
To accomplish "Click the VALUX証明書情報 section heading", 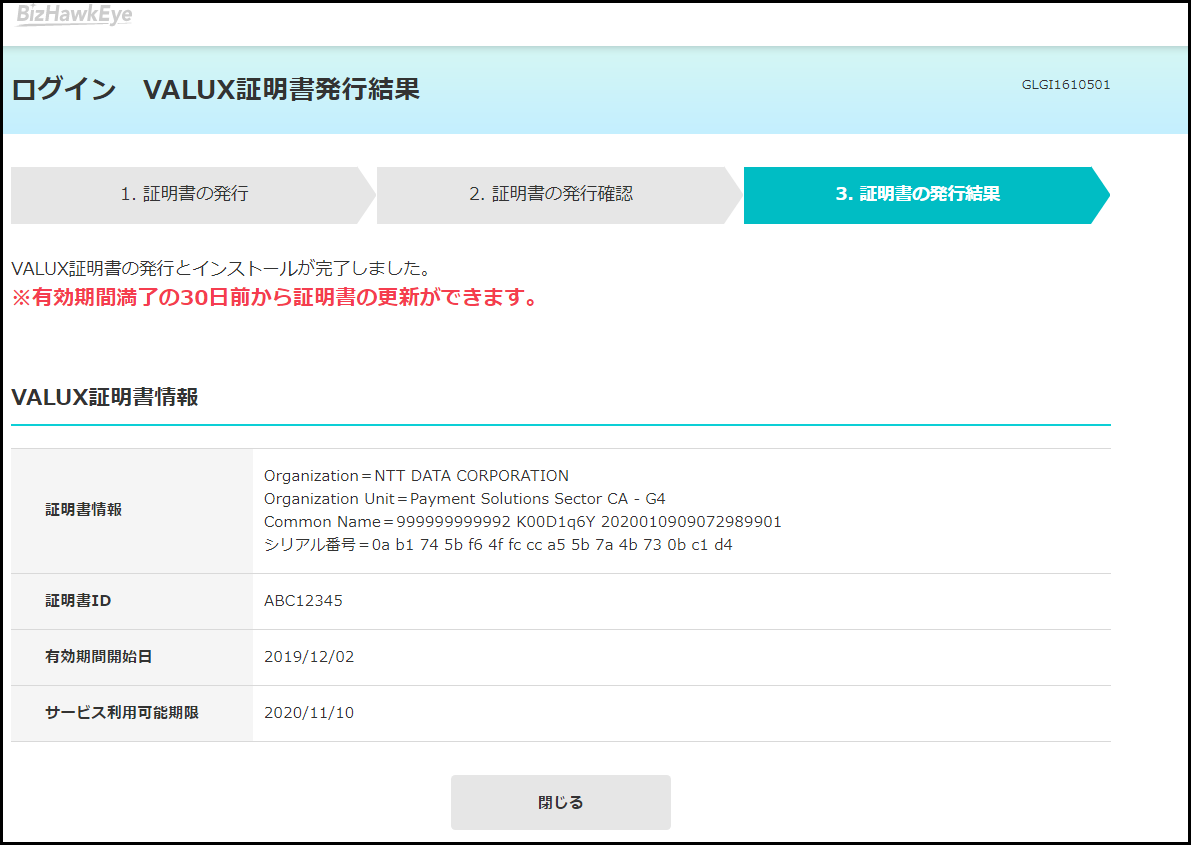I will (x=105, y=397).
